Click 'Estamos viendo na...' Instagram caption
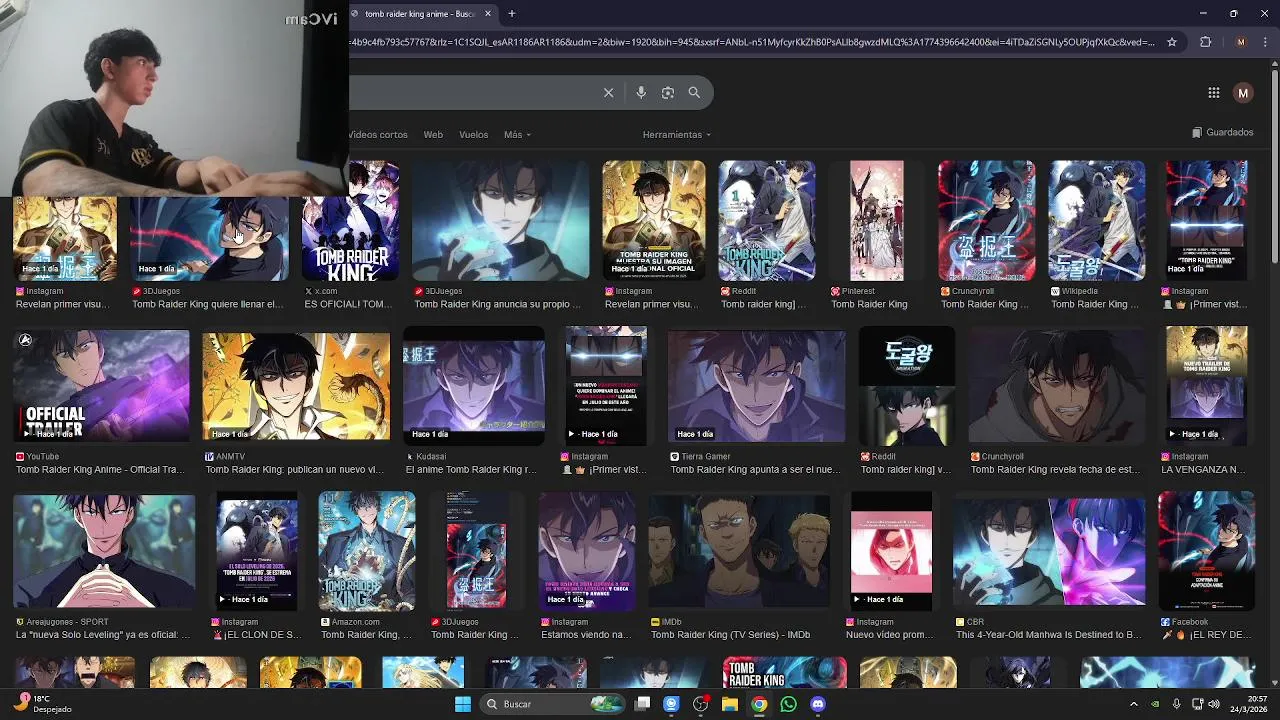Image resolution: width=1280 pixels, height=720 pixels. (586, 634)
